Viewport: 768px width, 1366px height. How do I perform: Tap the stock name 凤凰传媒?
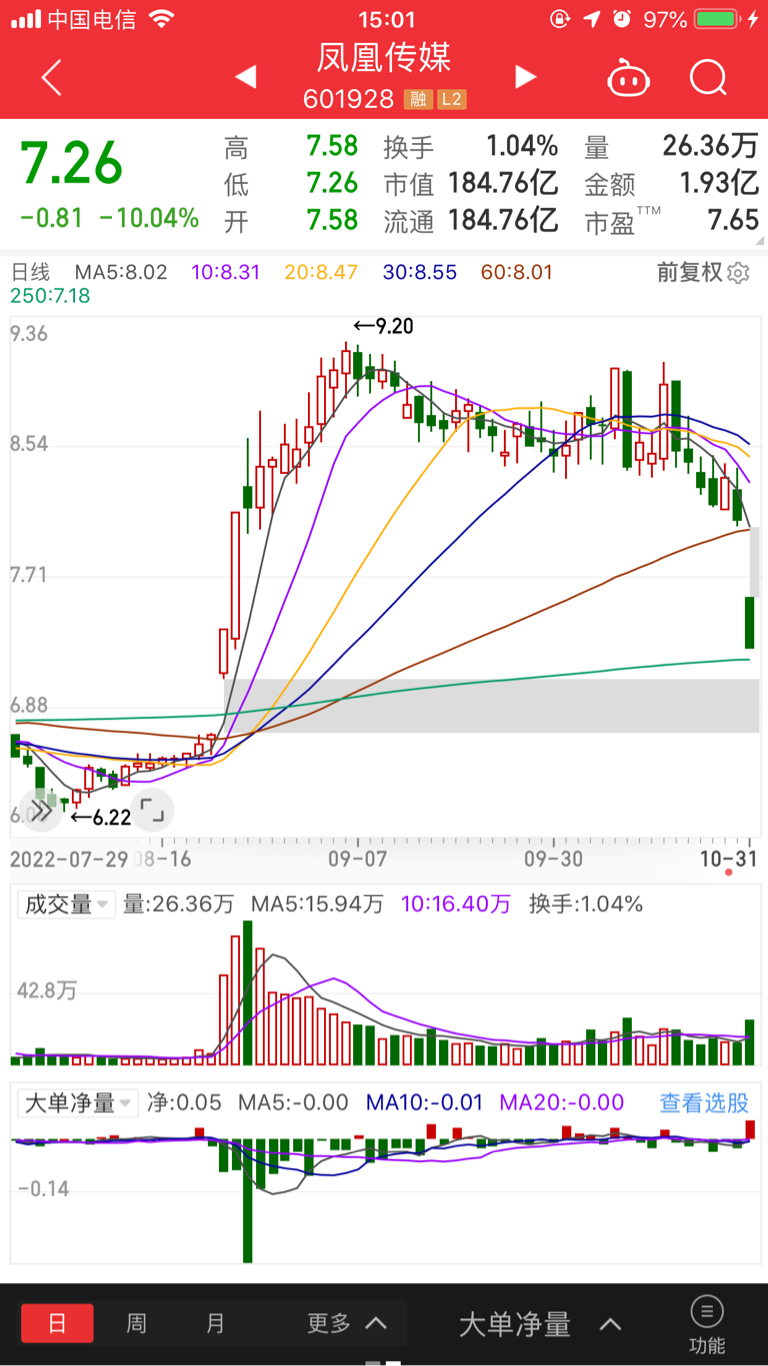(x=384, y=57)
